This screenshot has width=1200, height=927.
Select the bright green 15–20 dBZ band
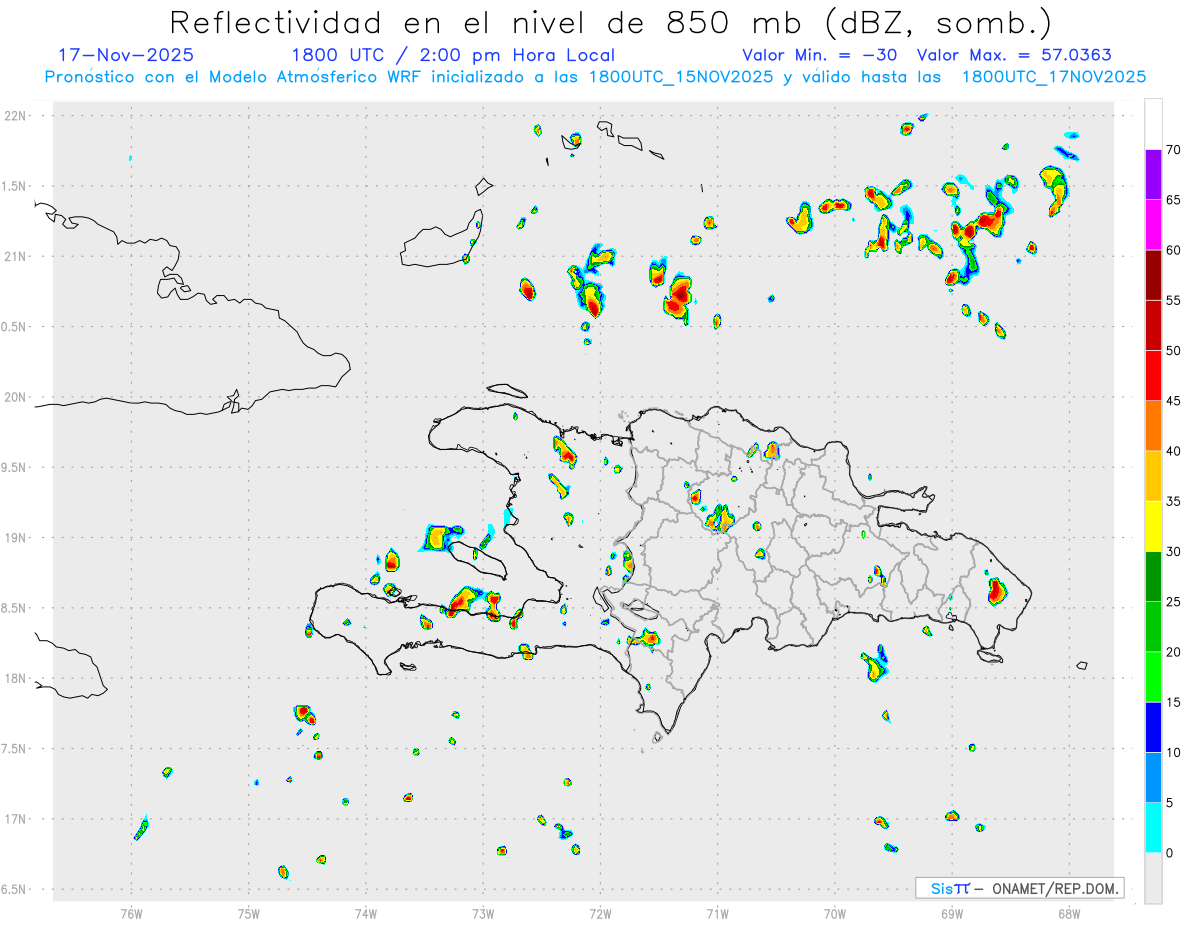coord(1153,677)
